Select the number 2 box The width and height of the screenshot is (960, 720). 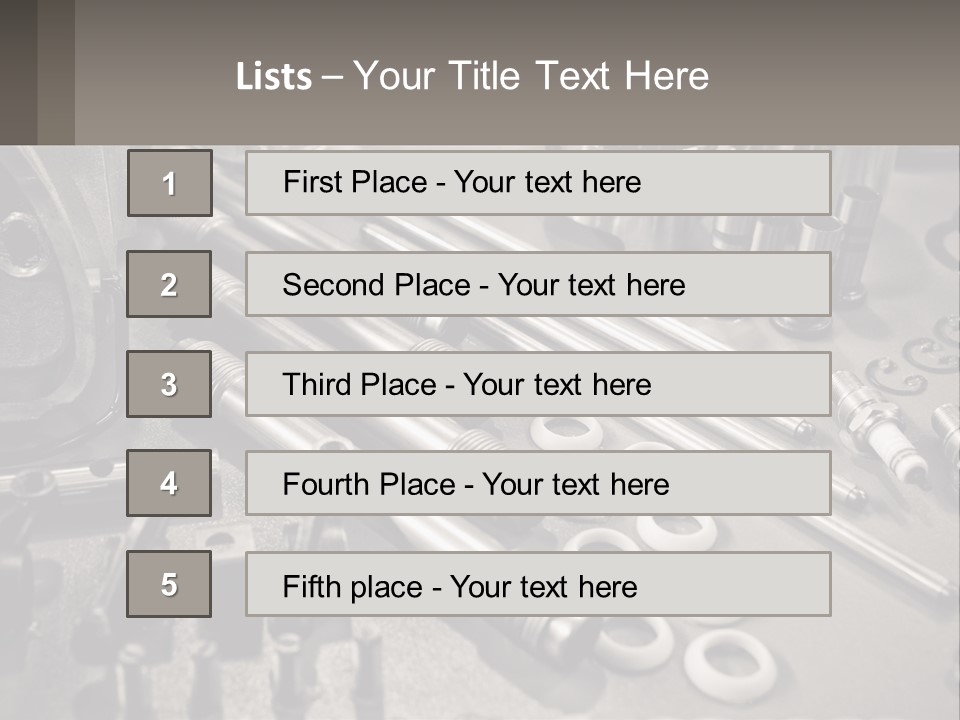point(169,284)
